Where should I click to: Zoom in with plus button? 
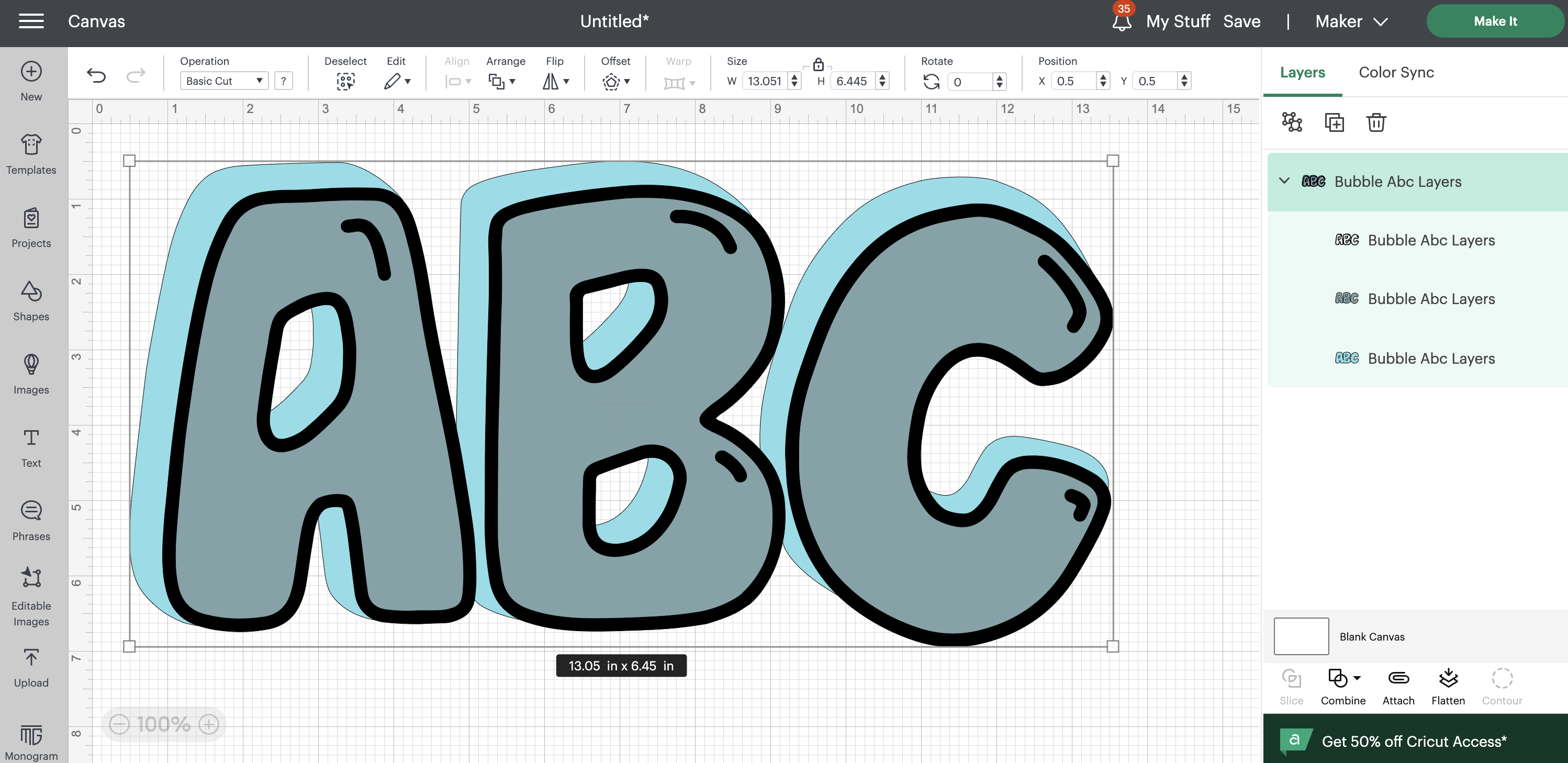pos(209,724)
